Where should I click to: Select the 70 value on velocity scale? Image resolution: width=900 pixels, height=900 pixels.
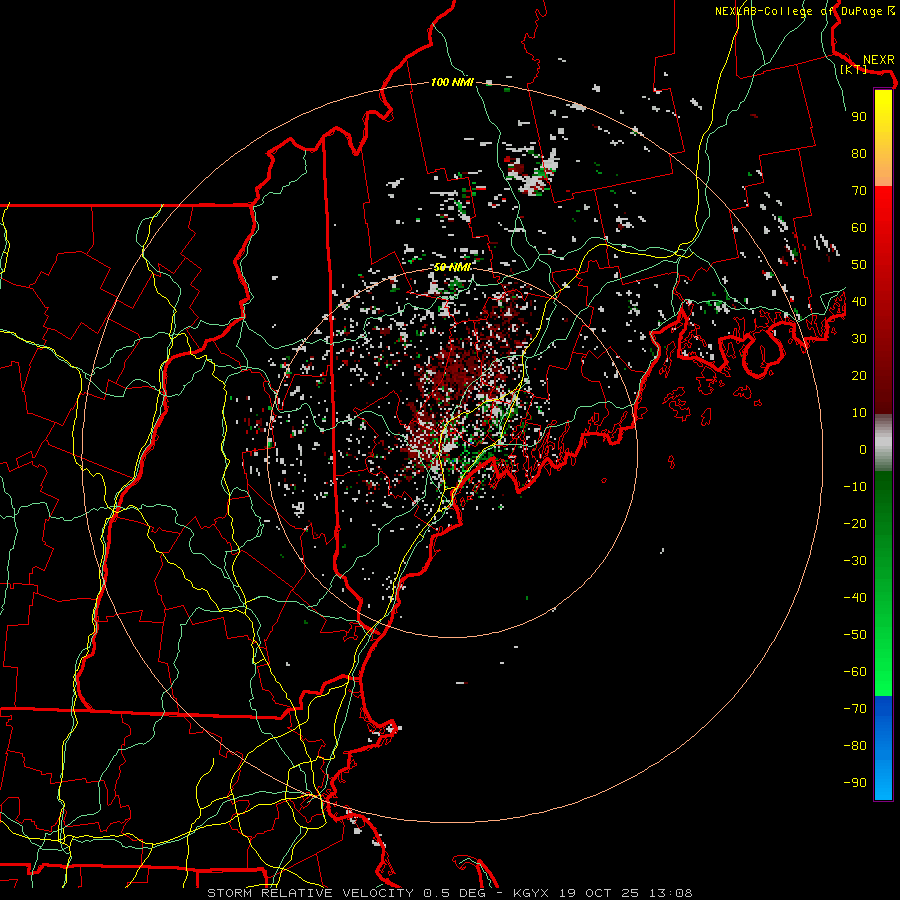click(x=859, y=191)
